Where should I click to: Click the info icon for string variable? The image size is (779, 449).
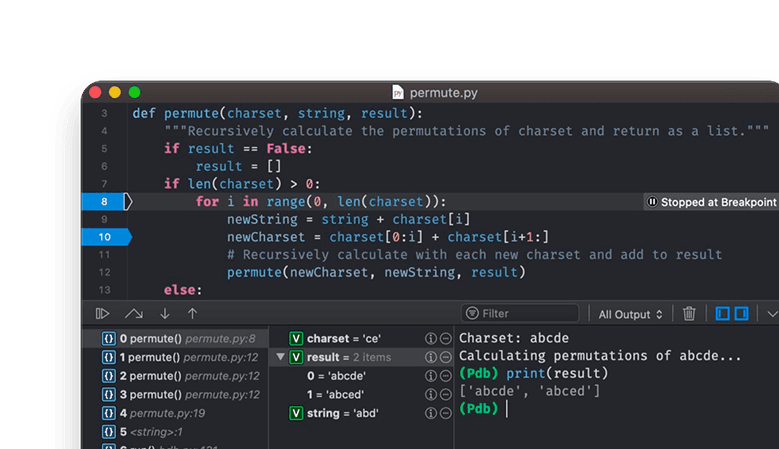click(x=431, y=413)
